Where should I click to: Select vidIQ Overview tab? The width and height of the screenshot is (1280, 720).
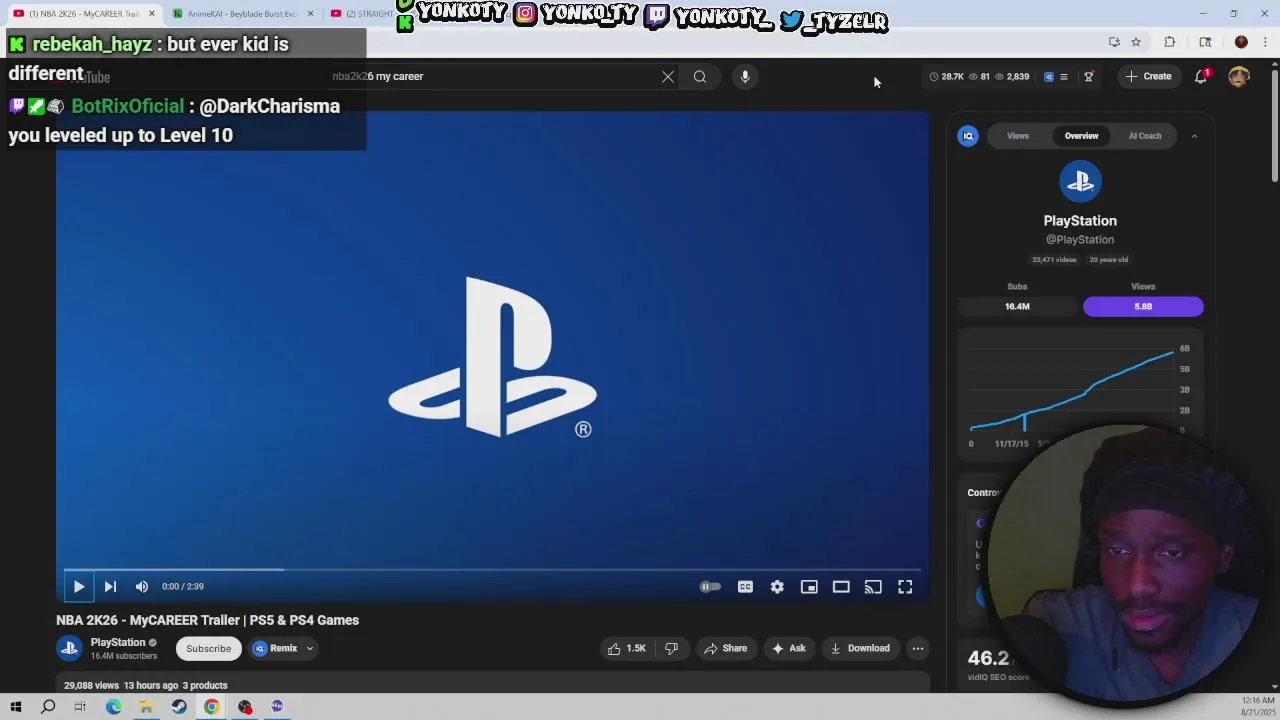pyautogui.click(x=1081, y=136)
